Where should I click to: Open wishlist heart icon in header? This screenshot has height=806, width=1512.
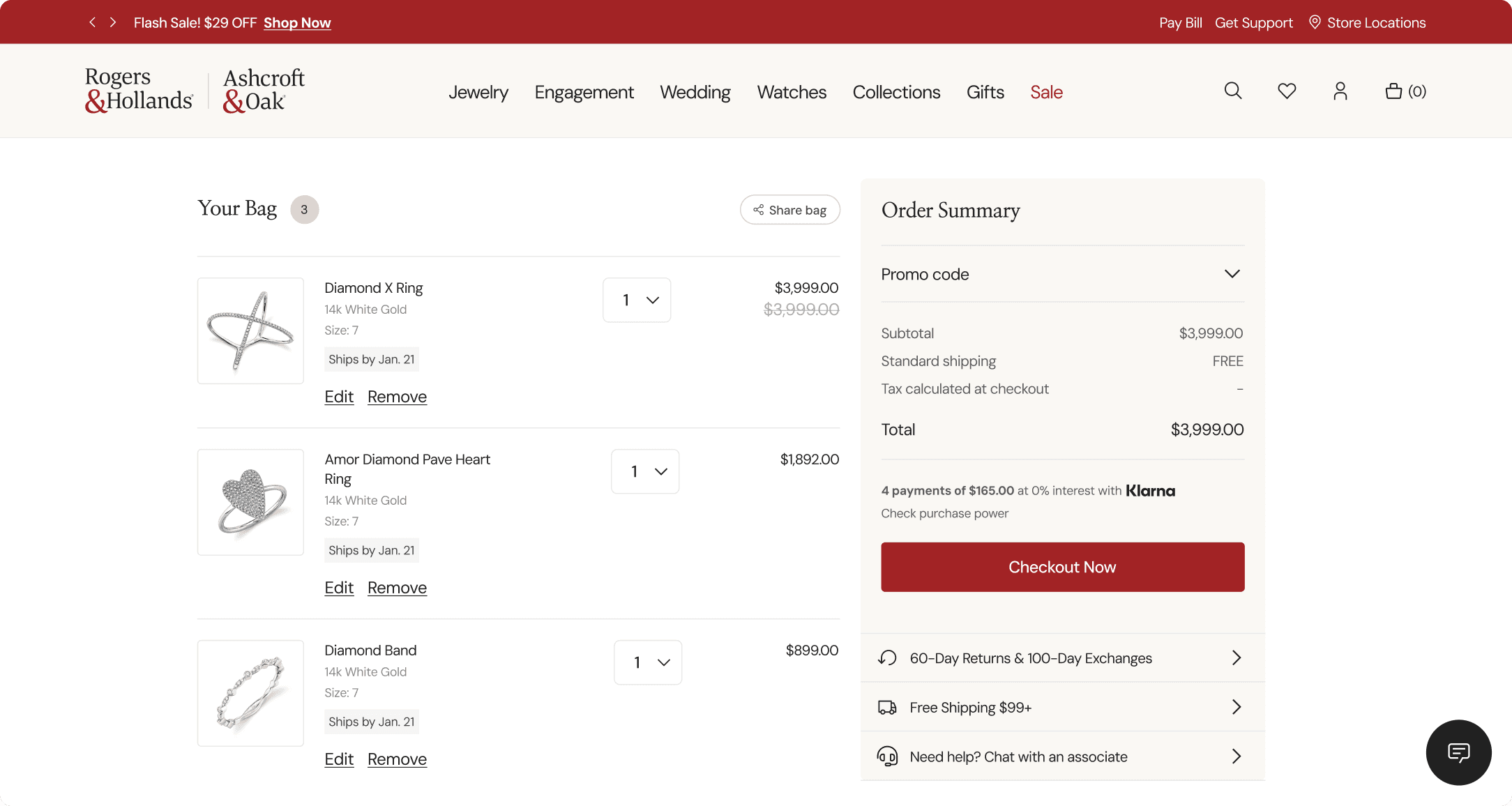[1287, 91]
